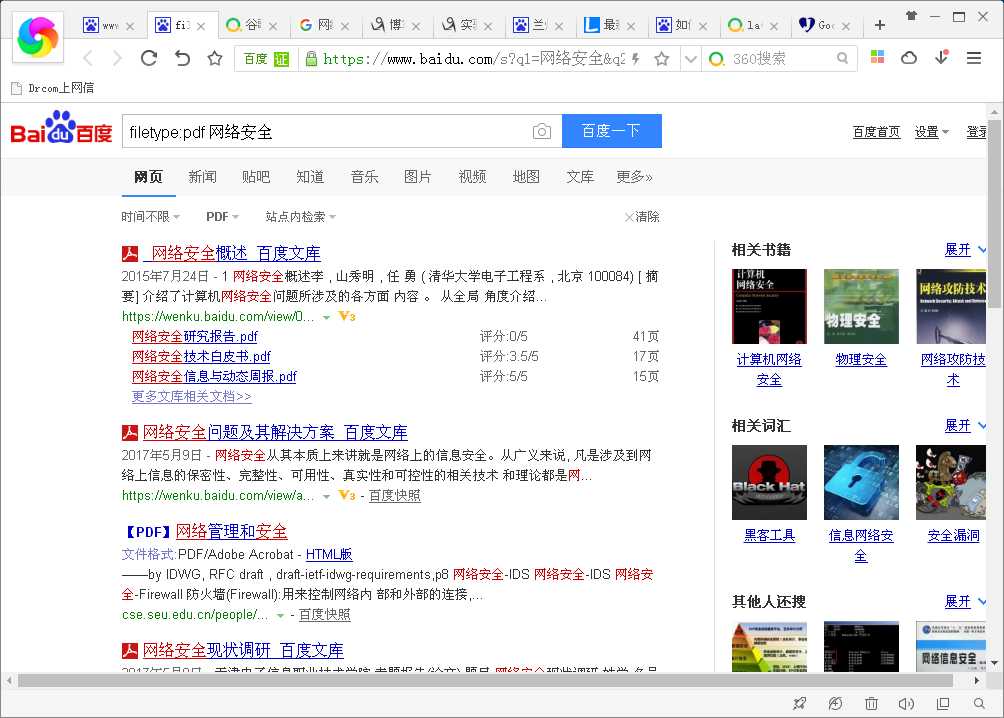Go to 百度首页 link
This screenshot has height=718, width=1004.
click(876, 132)
